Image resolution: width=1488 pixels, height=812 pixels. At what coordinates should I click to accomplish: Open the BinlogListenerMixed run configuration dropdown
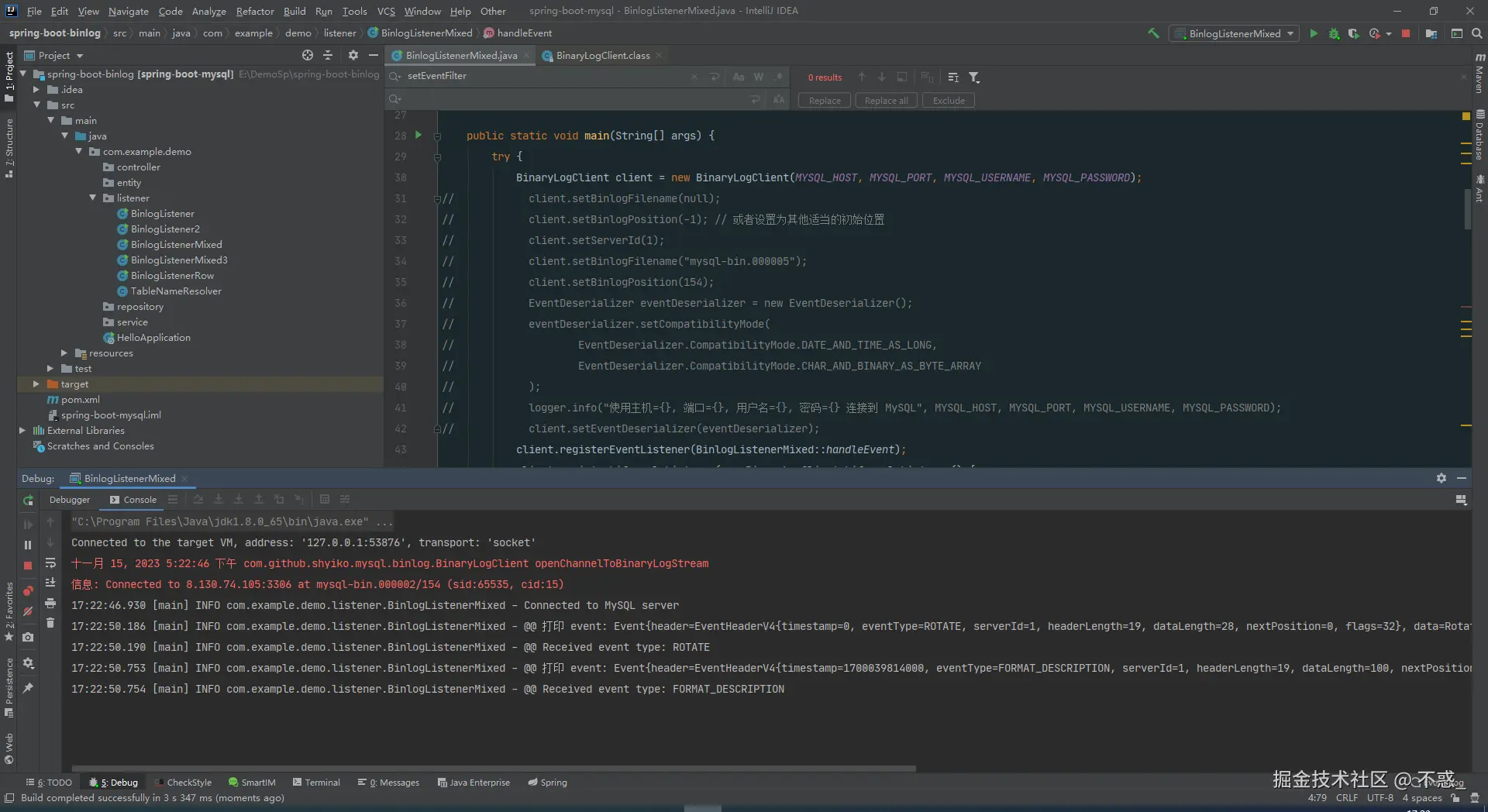coord(1234,33)
